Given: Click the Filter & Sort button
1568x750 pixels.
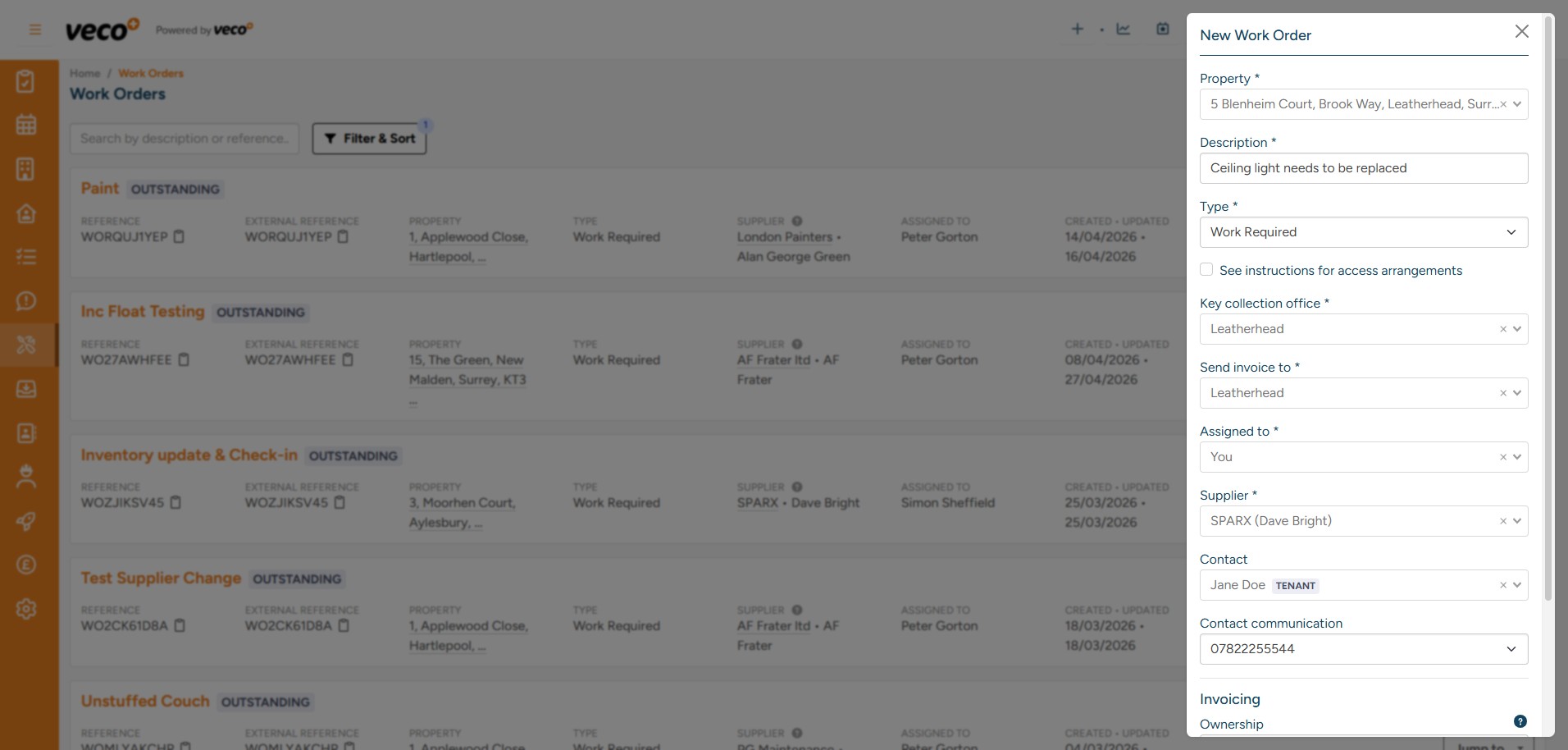Looking at the screenshot, I should [369, 139].
